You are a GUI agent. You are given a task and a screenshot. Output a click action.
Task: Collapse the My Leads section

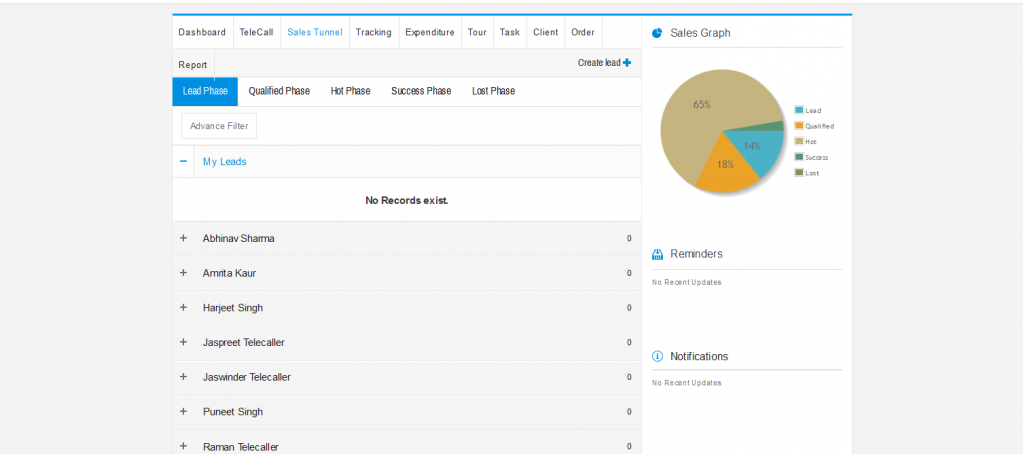point(183,161)
